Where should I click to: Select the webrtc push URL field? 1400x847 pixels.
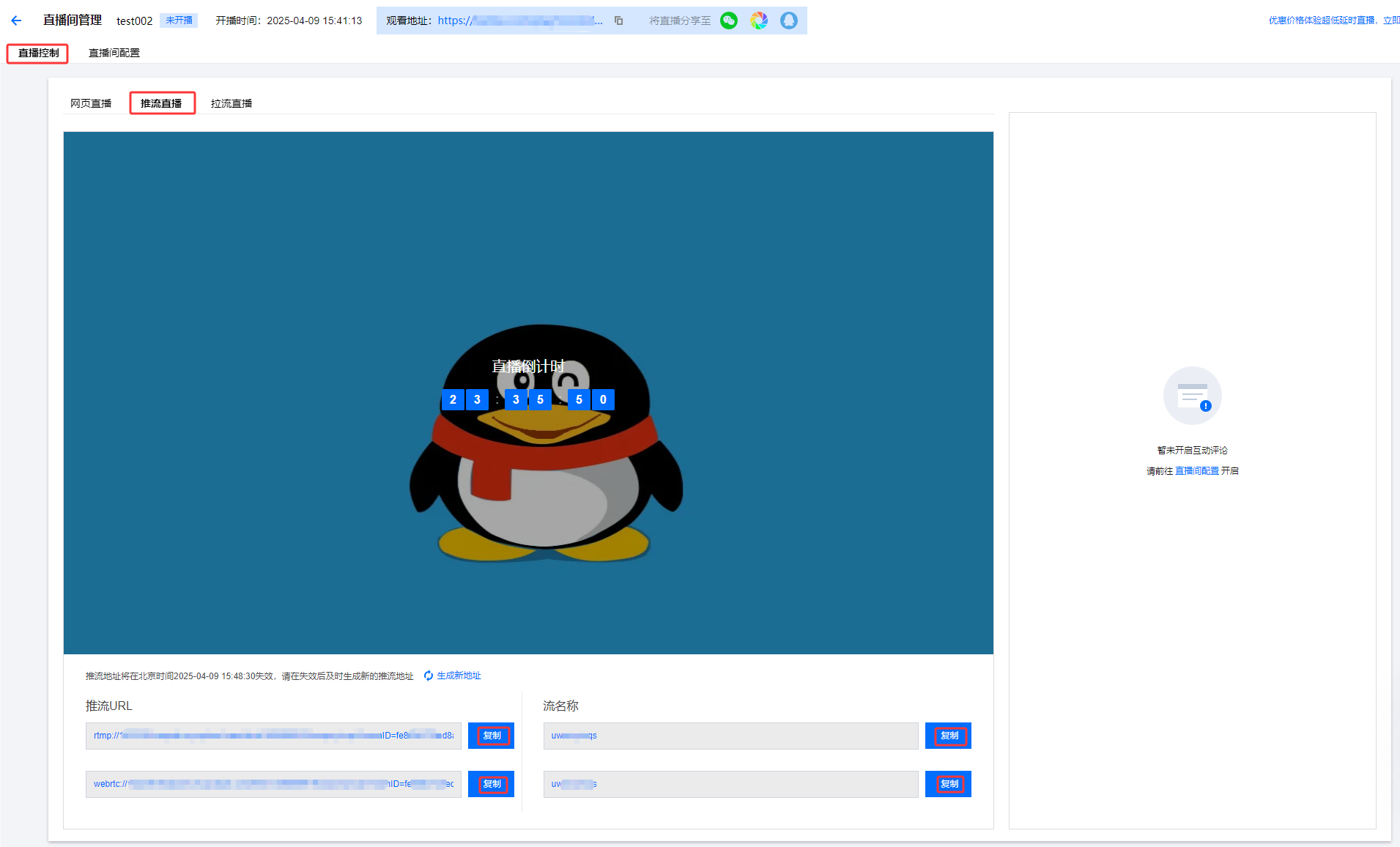tap(273, 784)
